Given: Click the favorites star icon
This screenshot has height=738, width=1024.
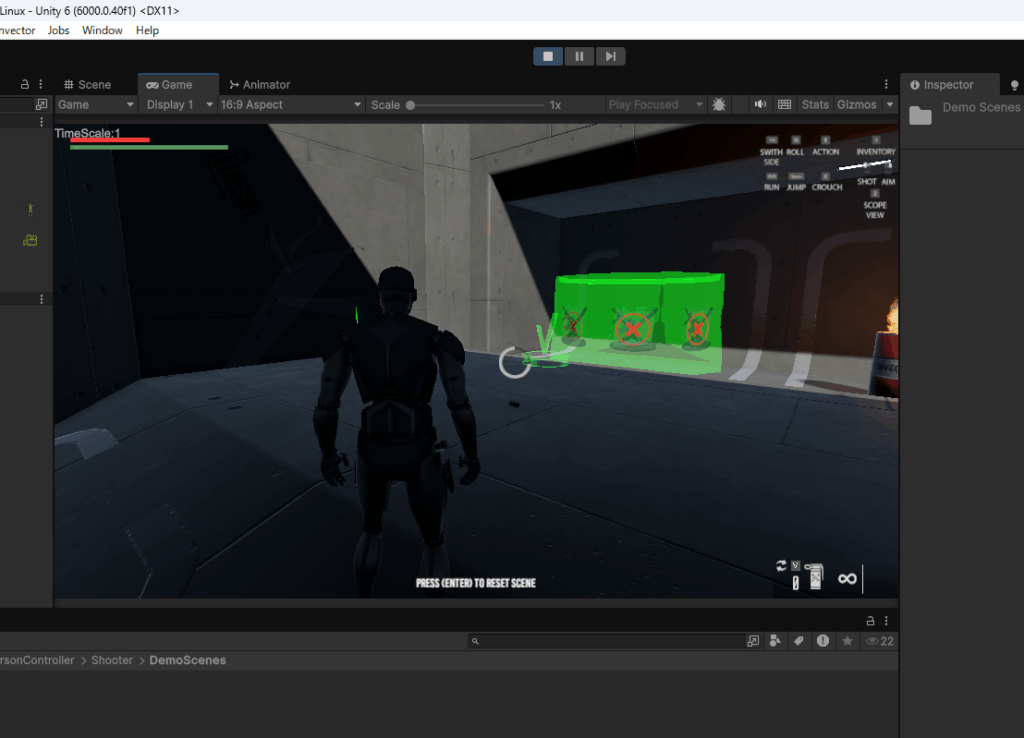Looking at the screenshot, I should [847, 641].
